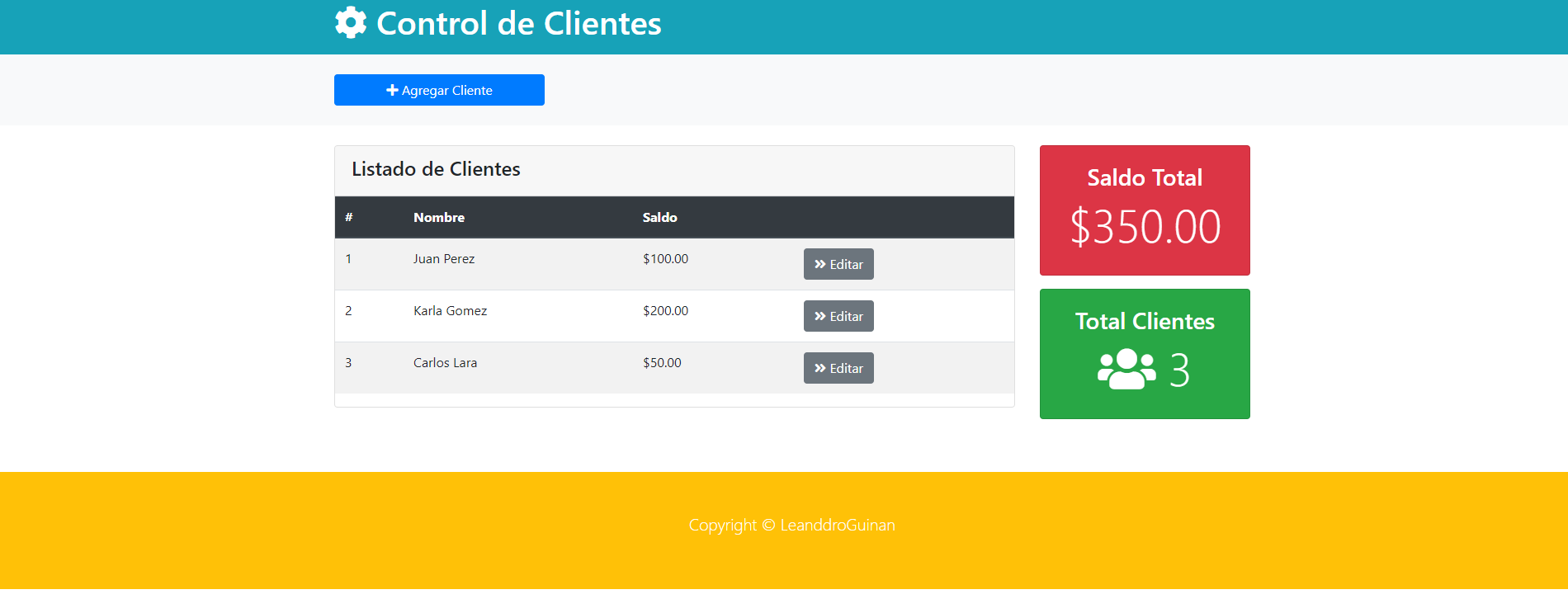
Task: Click the Control de Clientes title text
Action: point(518,24)
